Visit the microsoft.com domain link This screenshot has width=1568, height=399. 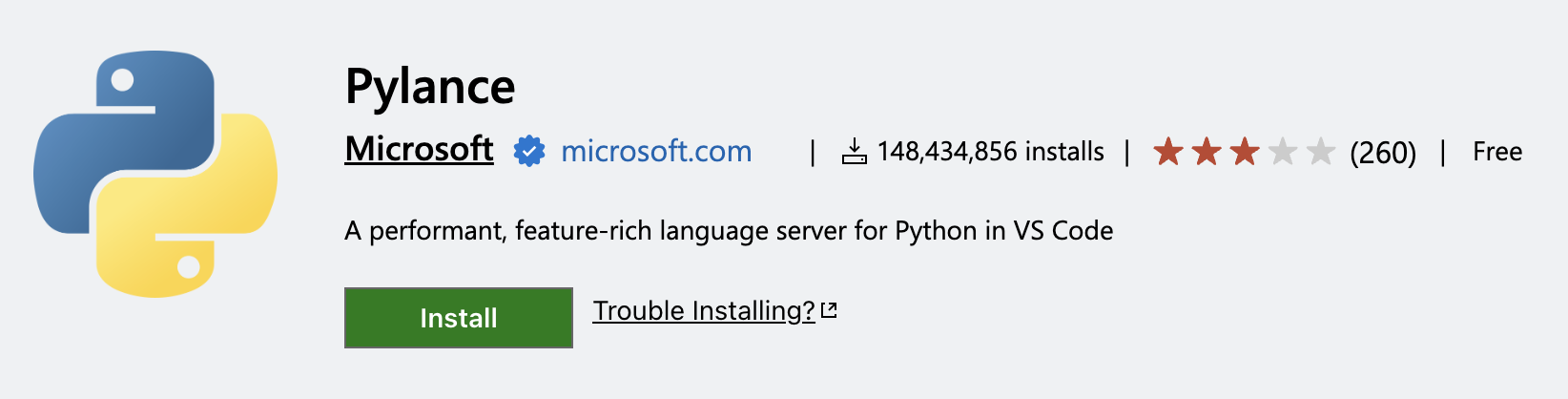tap(656, 151)
